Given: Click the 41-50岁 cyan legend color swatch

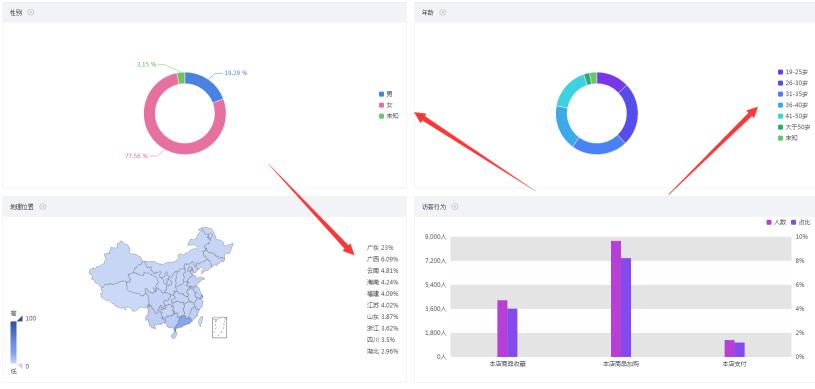Looking at the screenshot, I should pyautogui.click(x=780, y=116).
